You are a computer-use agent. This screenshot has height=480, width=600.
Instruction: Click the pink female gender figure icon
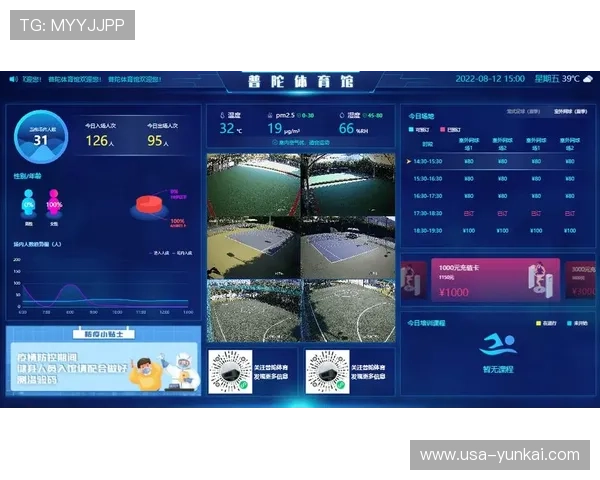tap(54, 203)
